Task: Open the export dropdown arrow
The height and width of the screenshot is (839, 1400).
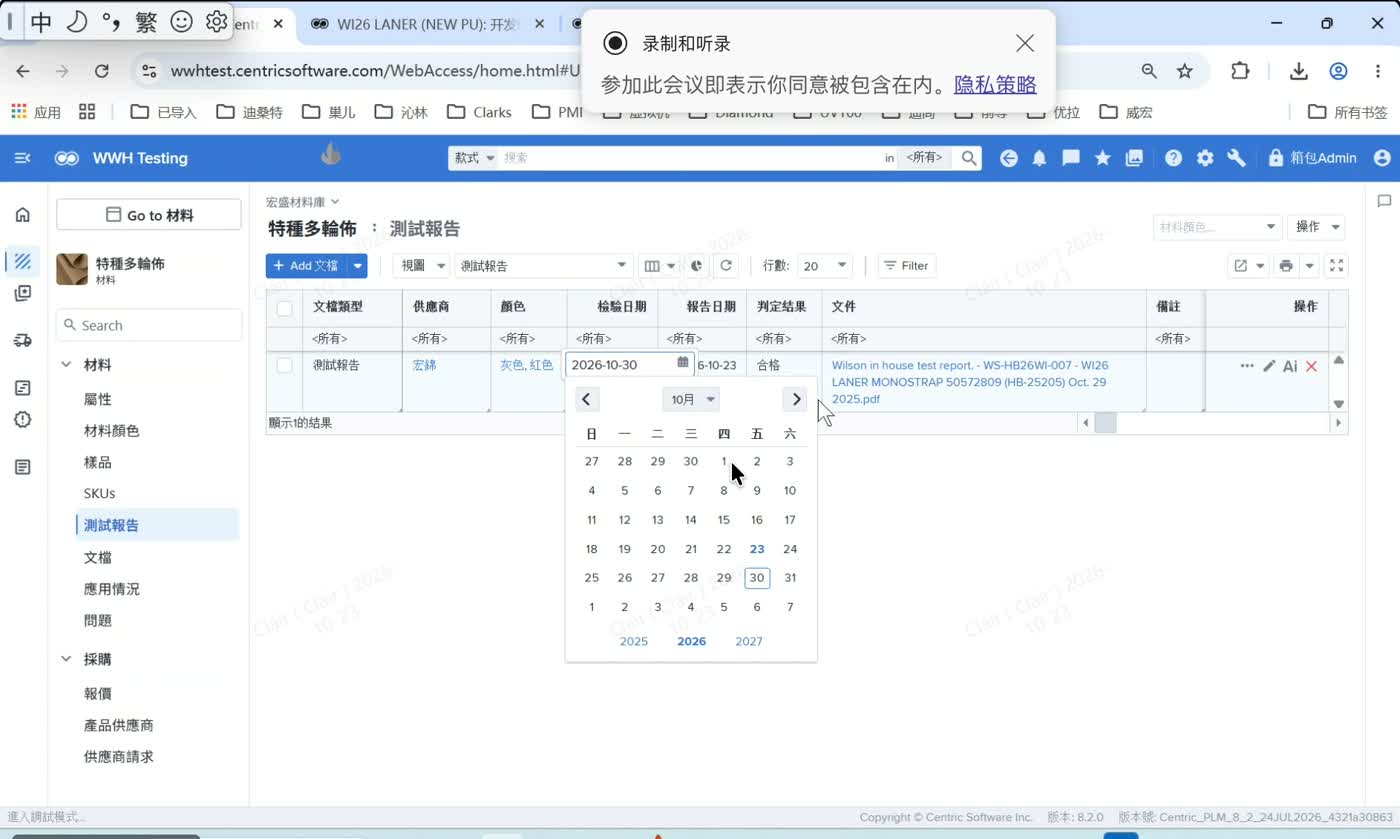Action: coord(1260,266)
